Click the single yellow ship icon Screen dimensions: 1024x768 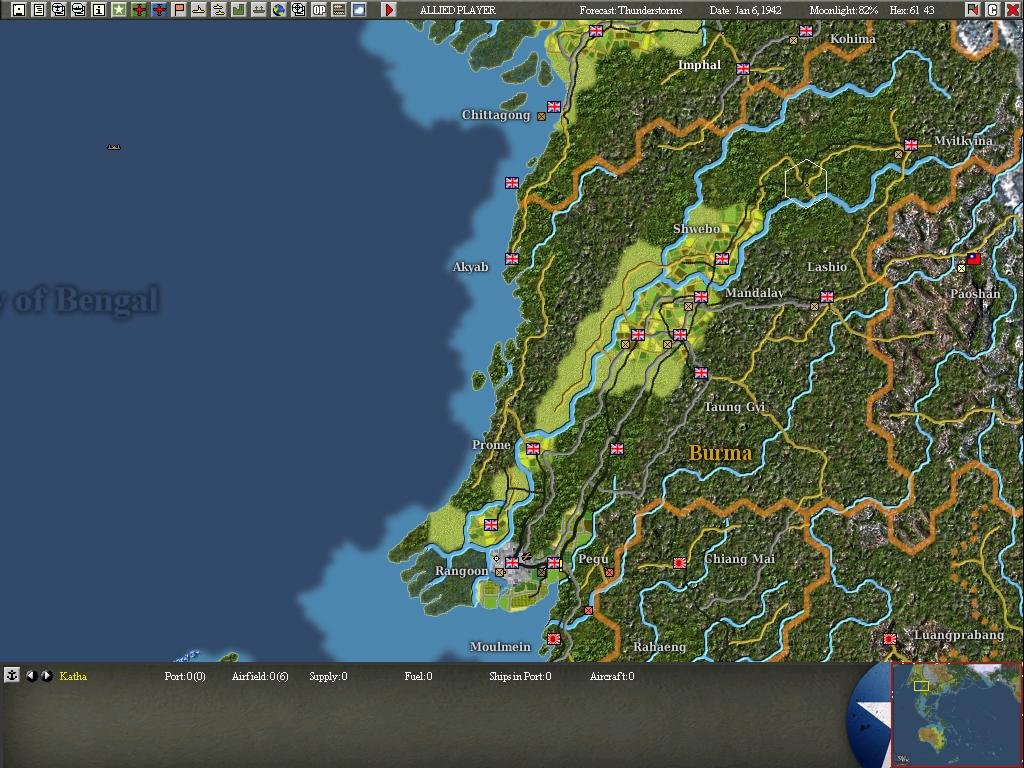pos(199,10)
